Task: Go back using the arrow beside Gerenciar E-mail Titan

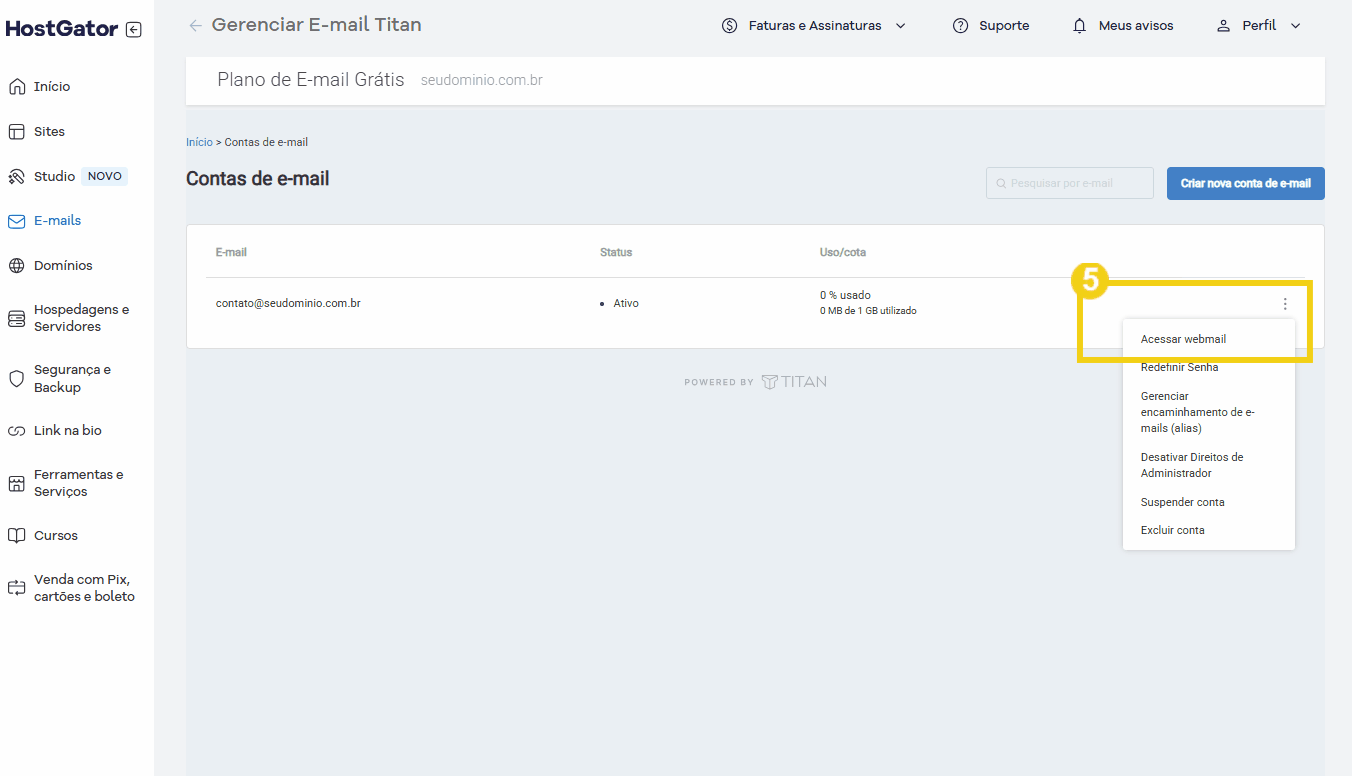Action: (195, 25)
